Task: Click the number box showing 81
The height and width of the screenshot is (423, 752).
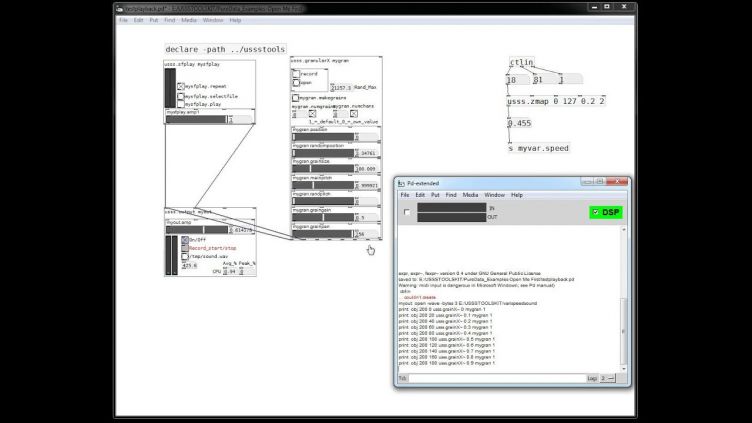Action: coord(545,80)
